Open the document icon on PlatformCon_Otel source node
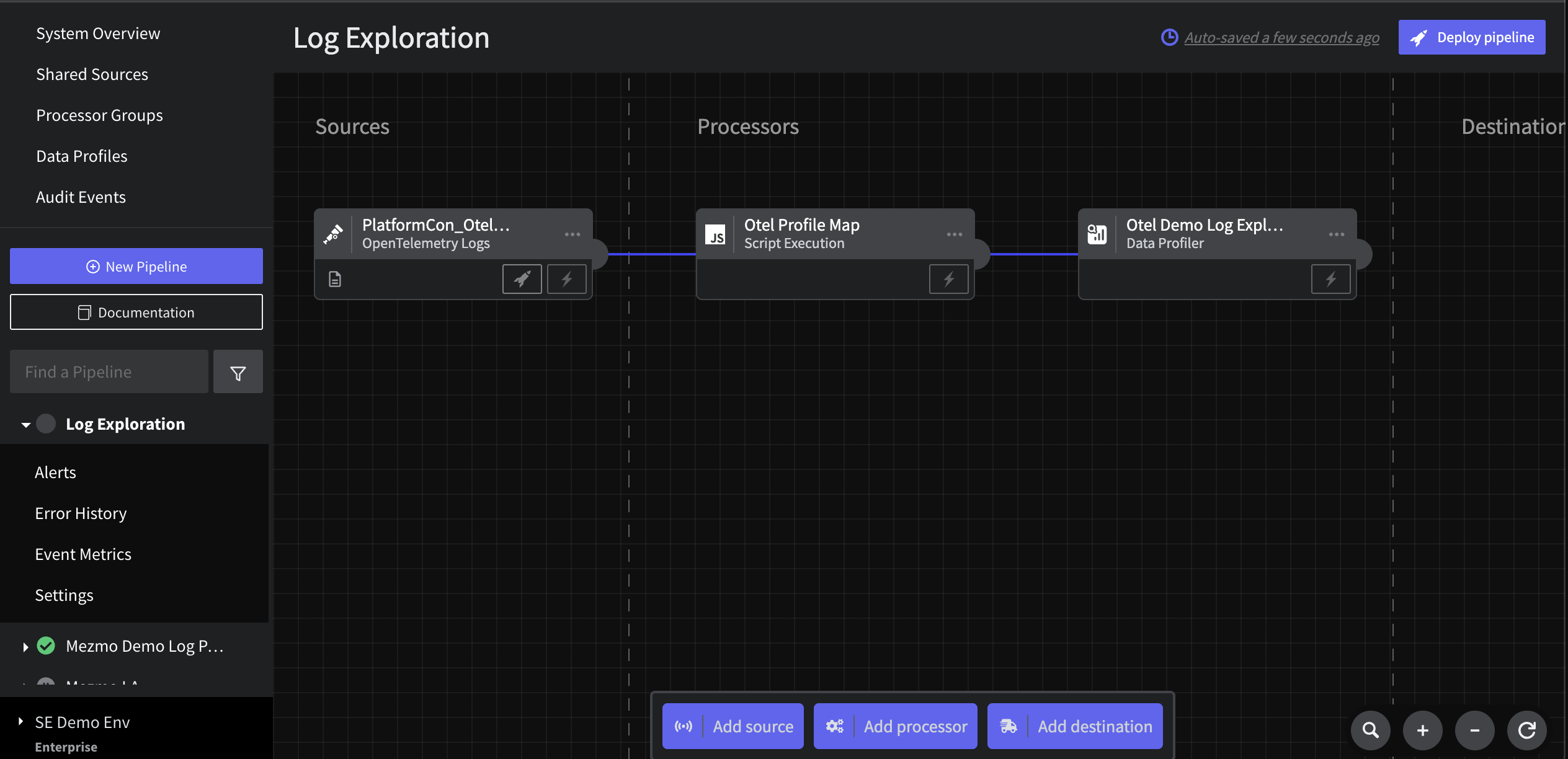Viewport: 1568px width, 759px height. pos(335,279)
